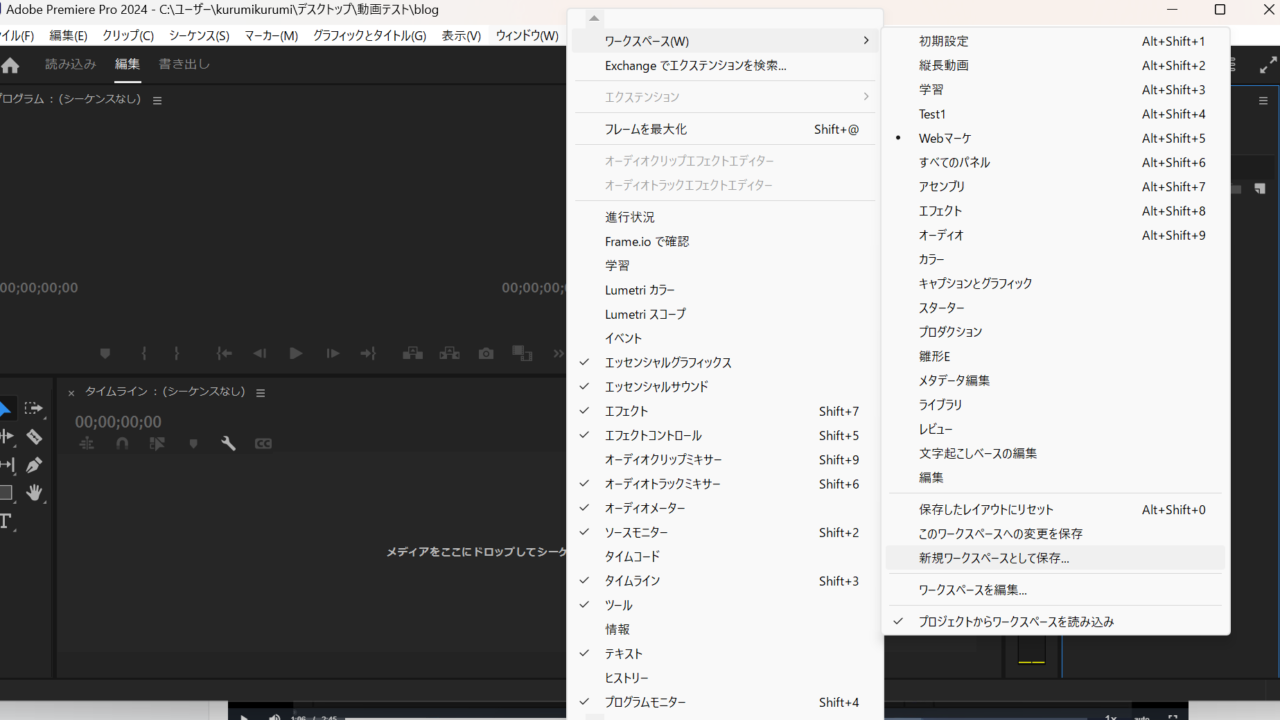Click the scroll-up arrow atop Window menu
The width and height of the screenshot is (1280, 720).
click(594, 18)
